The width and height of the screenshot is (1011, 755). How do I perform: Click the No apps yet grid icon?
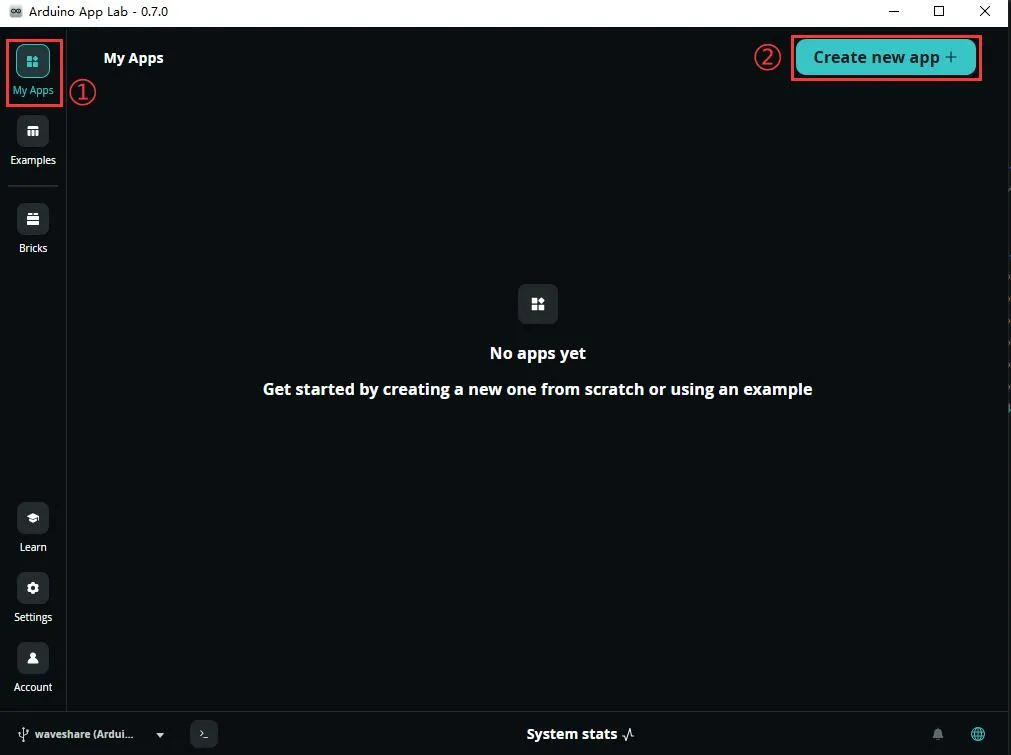538,304
